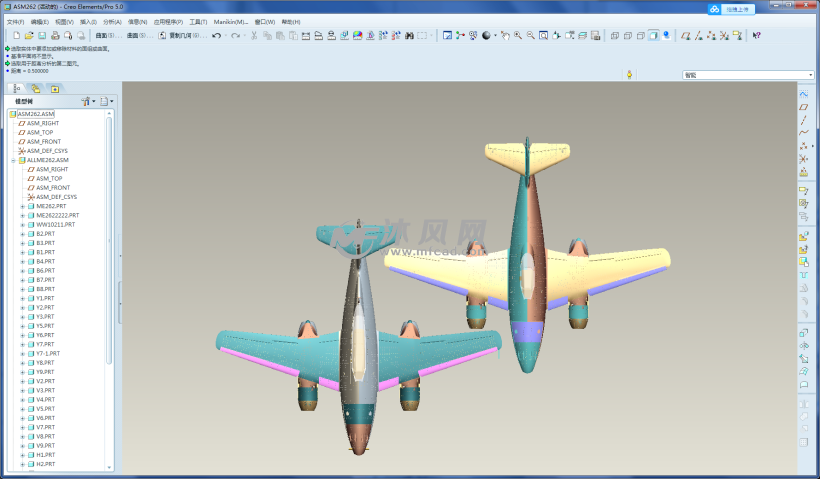
Task: Collapse the ALLME262.ASM tree node
Action: [x=13, y=160]
